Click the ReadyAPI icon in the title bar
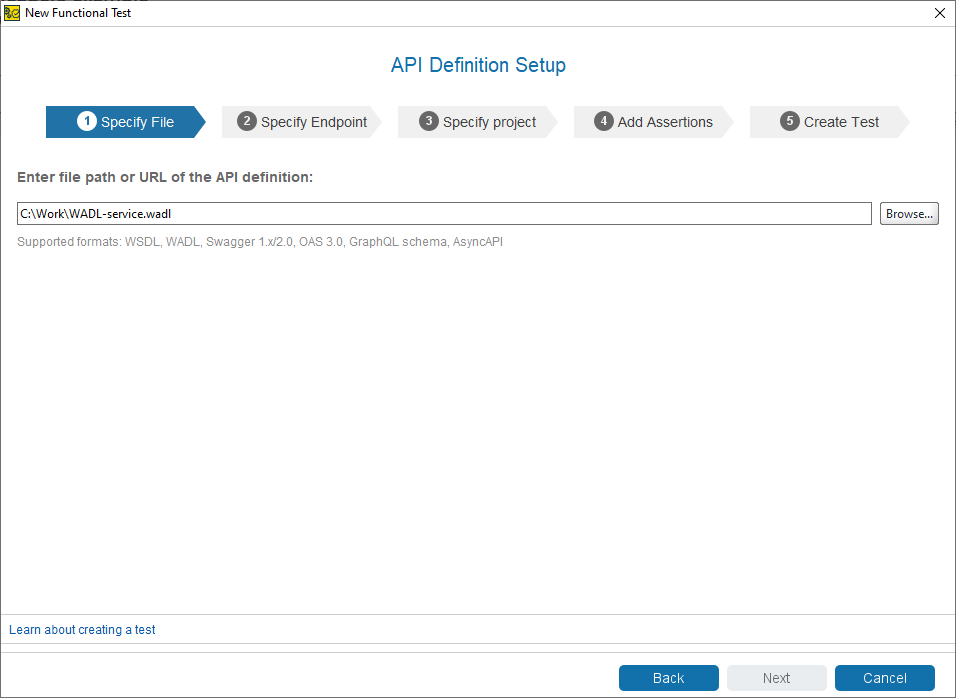956x698 pixels. pos(12,13)
